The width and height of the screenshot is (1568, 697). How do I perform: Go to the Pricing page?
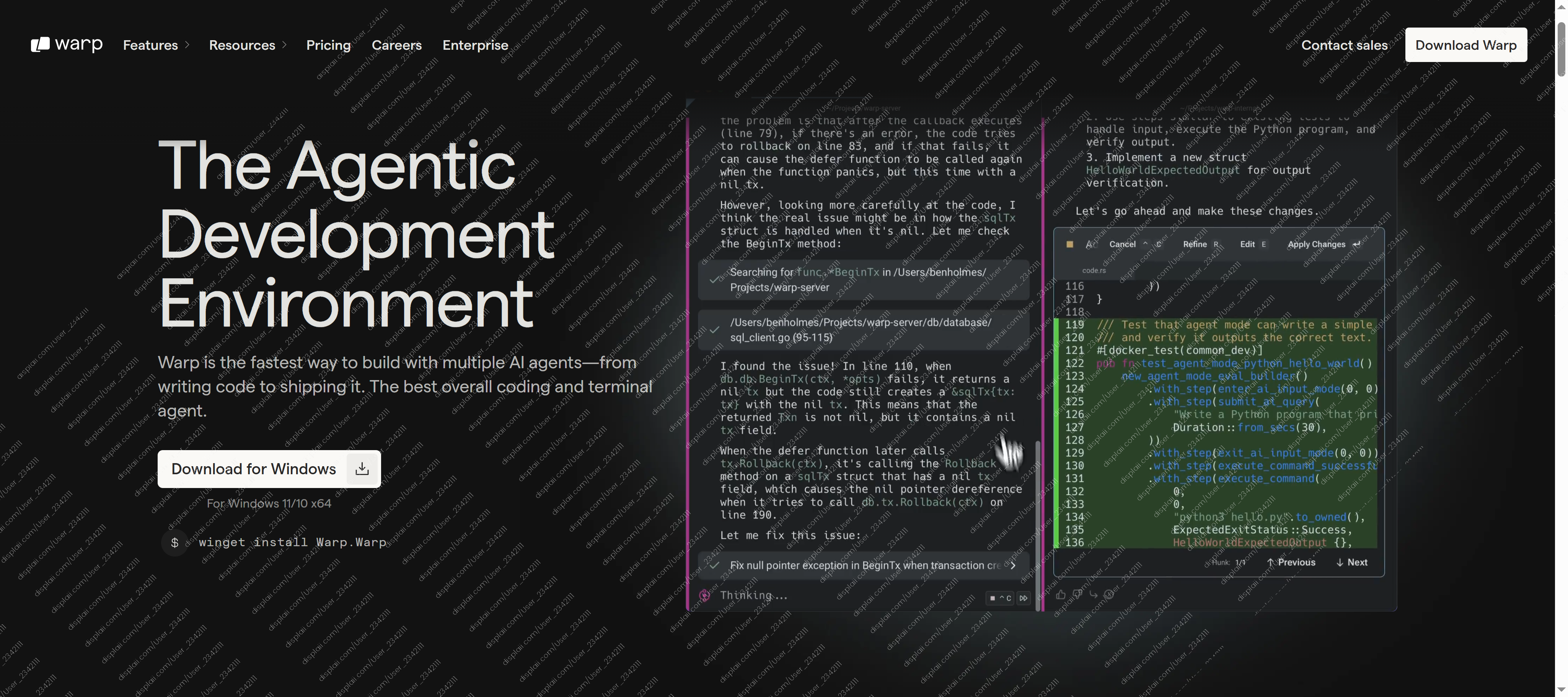(328, 45)
